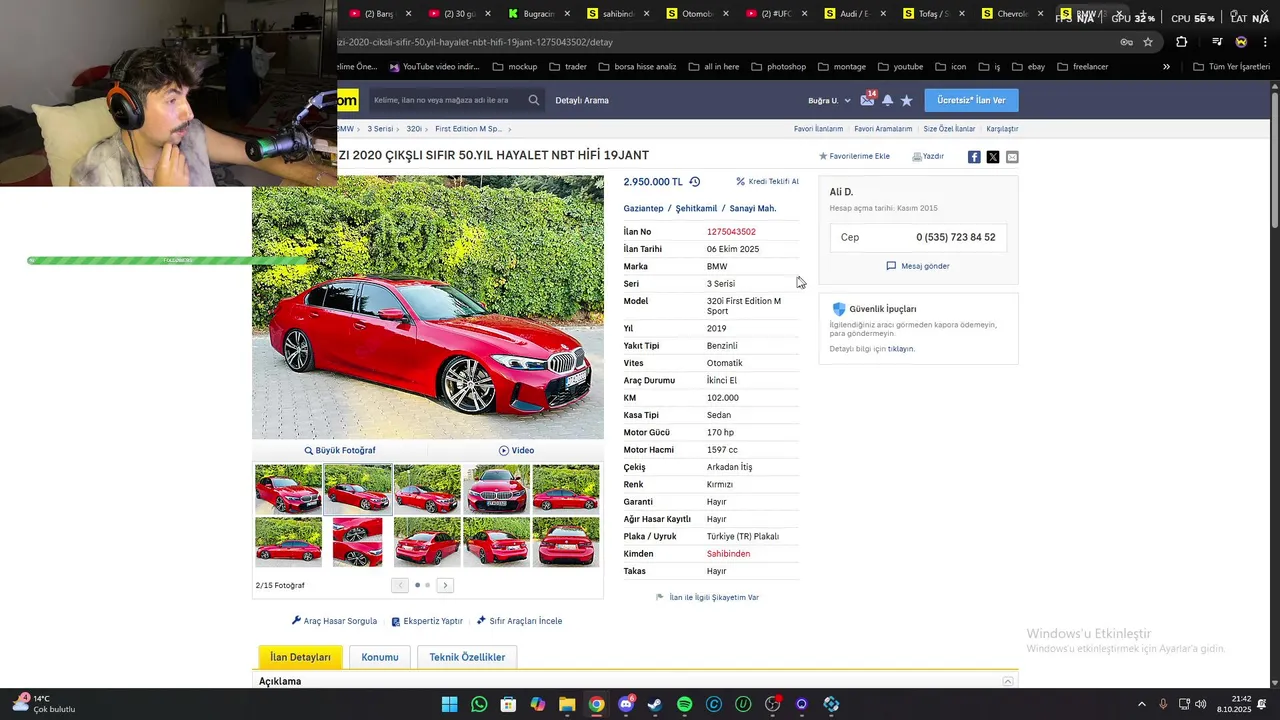This screenshot has width=1280, height=720.
Task: Click Kredi Teklifi Al link
Action: pos(767,182)
